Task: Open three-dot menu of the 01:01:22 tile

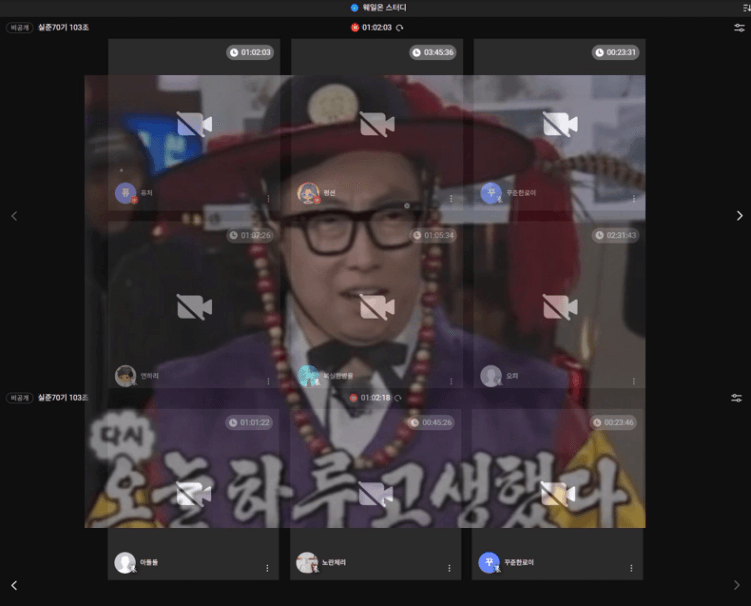Action: click(267, 568)
